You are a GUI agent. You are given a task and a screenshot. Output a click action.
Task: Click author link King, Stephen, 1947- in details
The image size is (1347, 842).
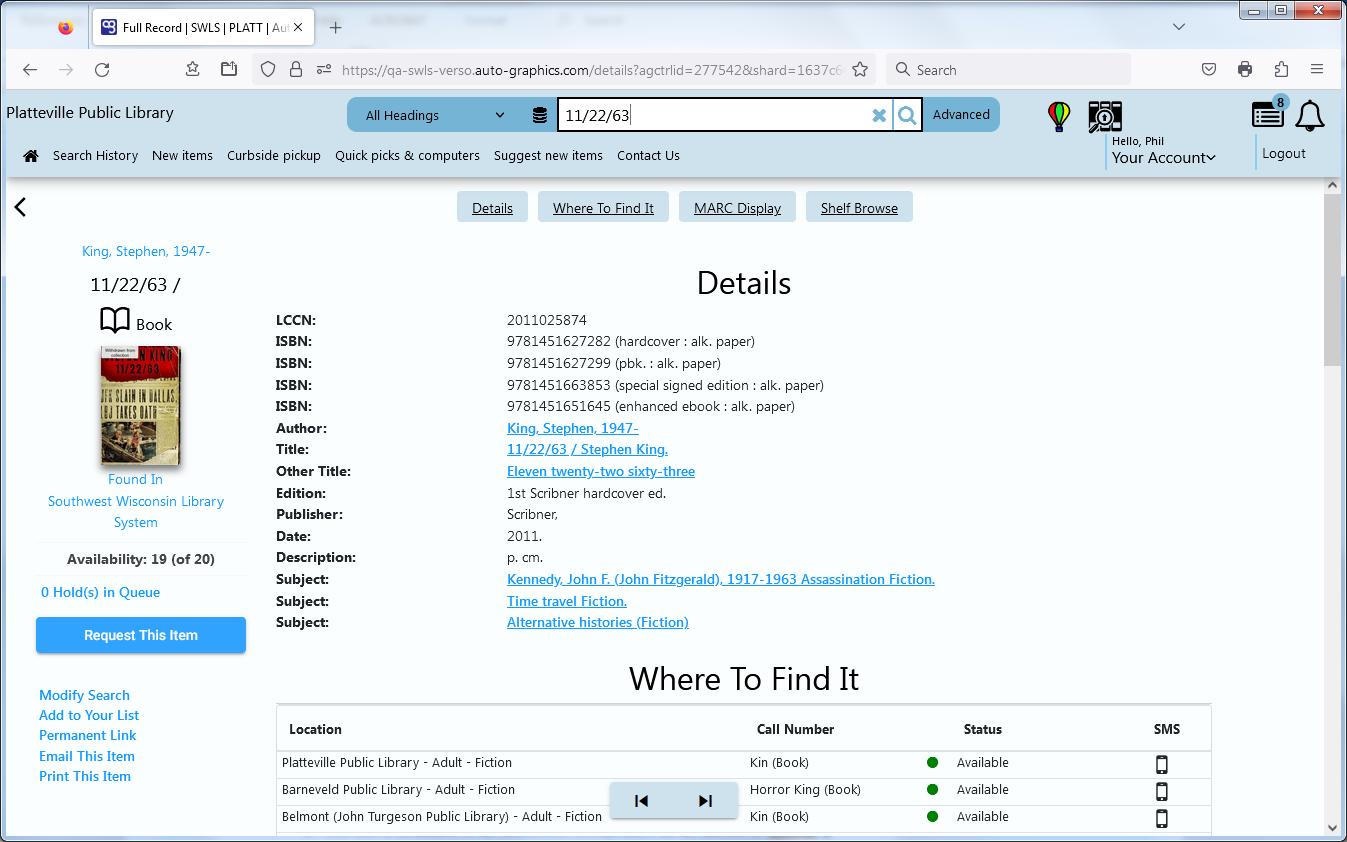[x=573, y=428]
